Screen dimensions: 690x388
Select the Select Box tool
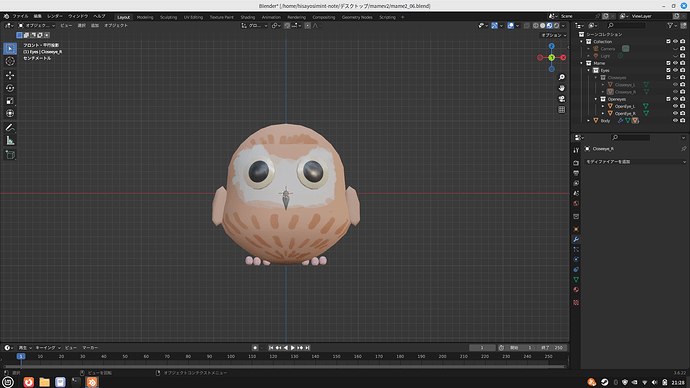point(10,48)
